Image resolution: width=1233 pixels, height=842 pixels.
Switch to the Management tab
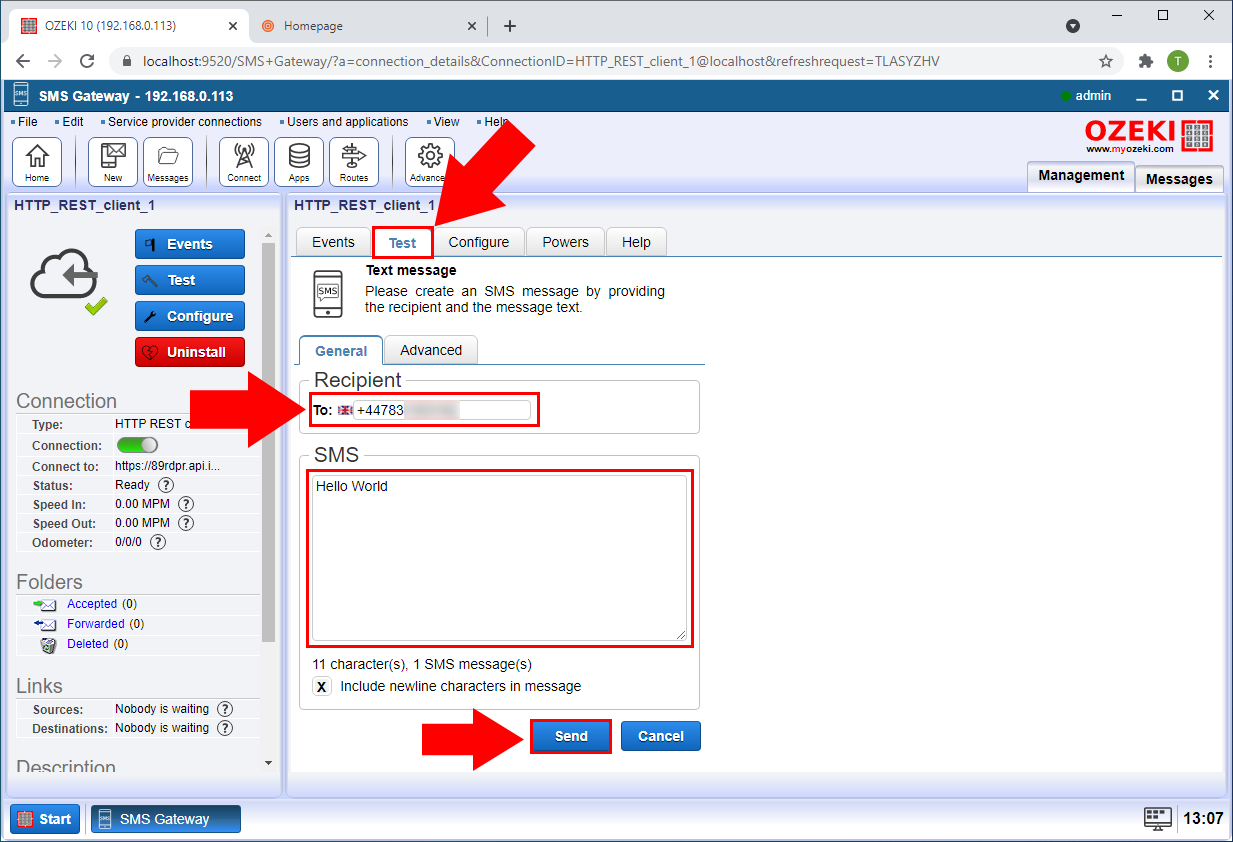click(x=1081, y=175)
